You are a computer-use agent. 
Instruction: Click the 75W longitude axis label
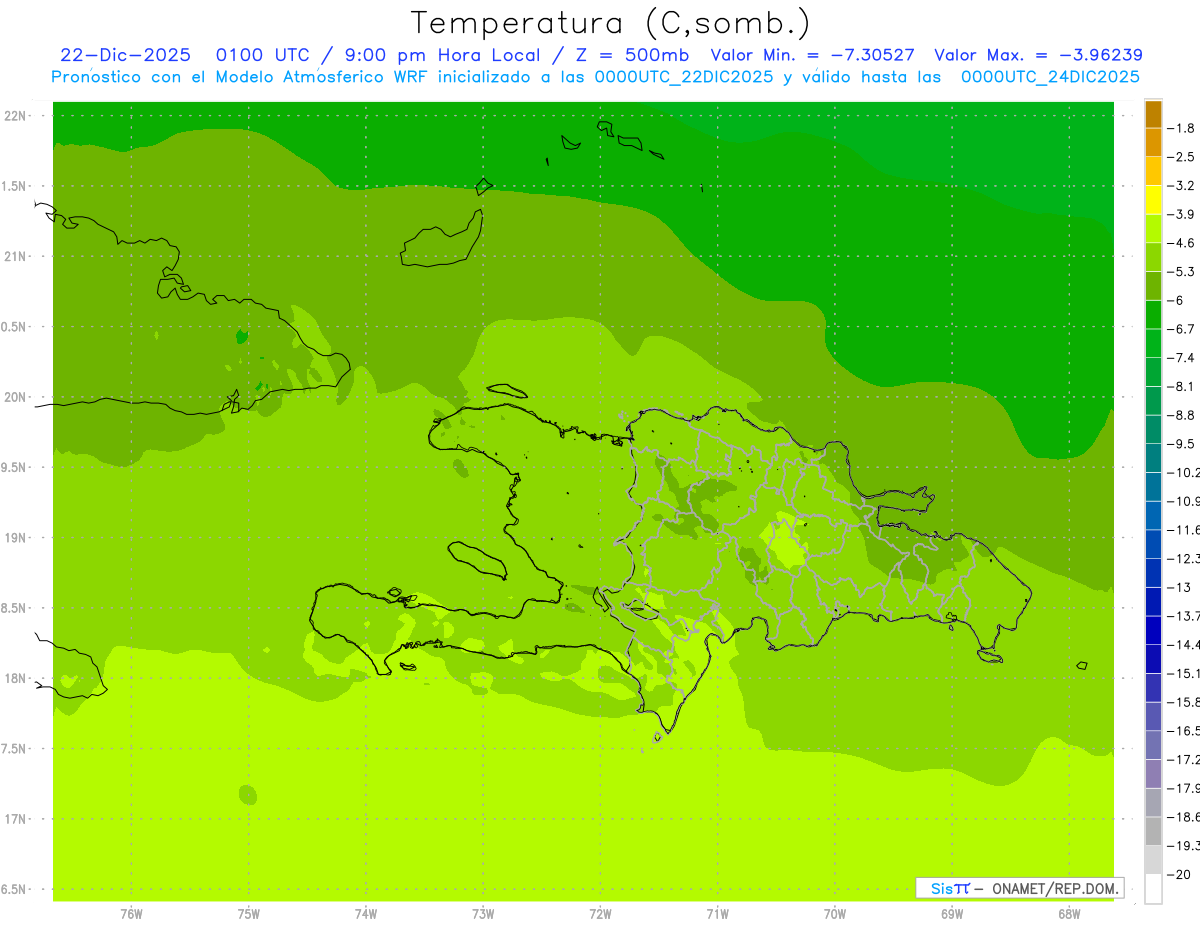pos(249,914)
